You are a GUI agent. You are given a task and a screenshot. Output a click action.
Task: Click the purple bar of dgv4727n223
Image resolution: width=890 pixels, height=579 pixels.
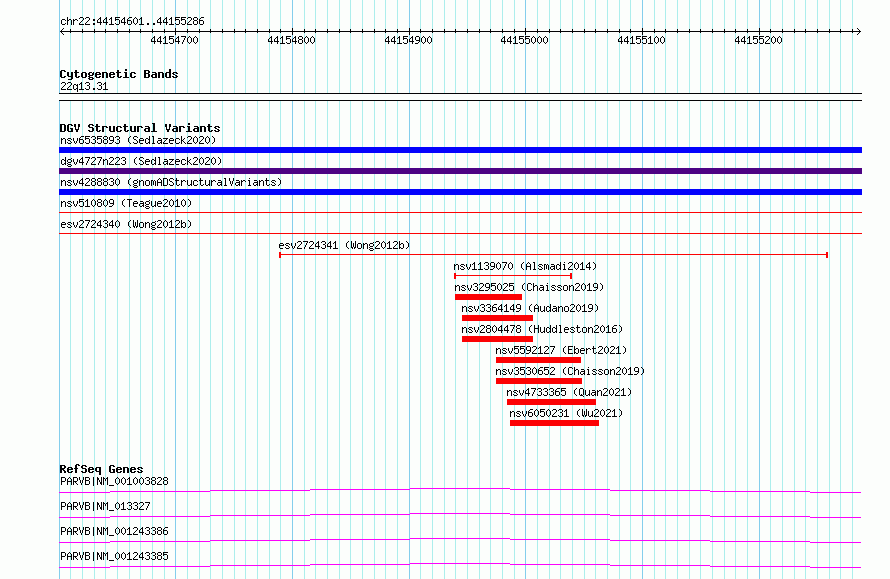coord(460,171)
